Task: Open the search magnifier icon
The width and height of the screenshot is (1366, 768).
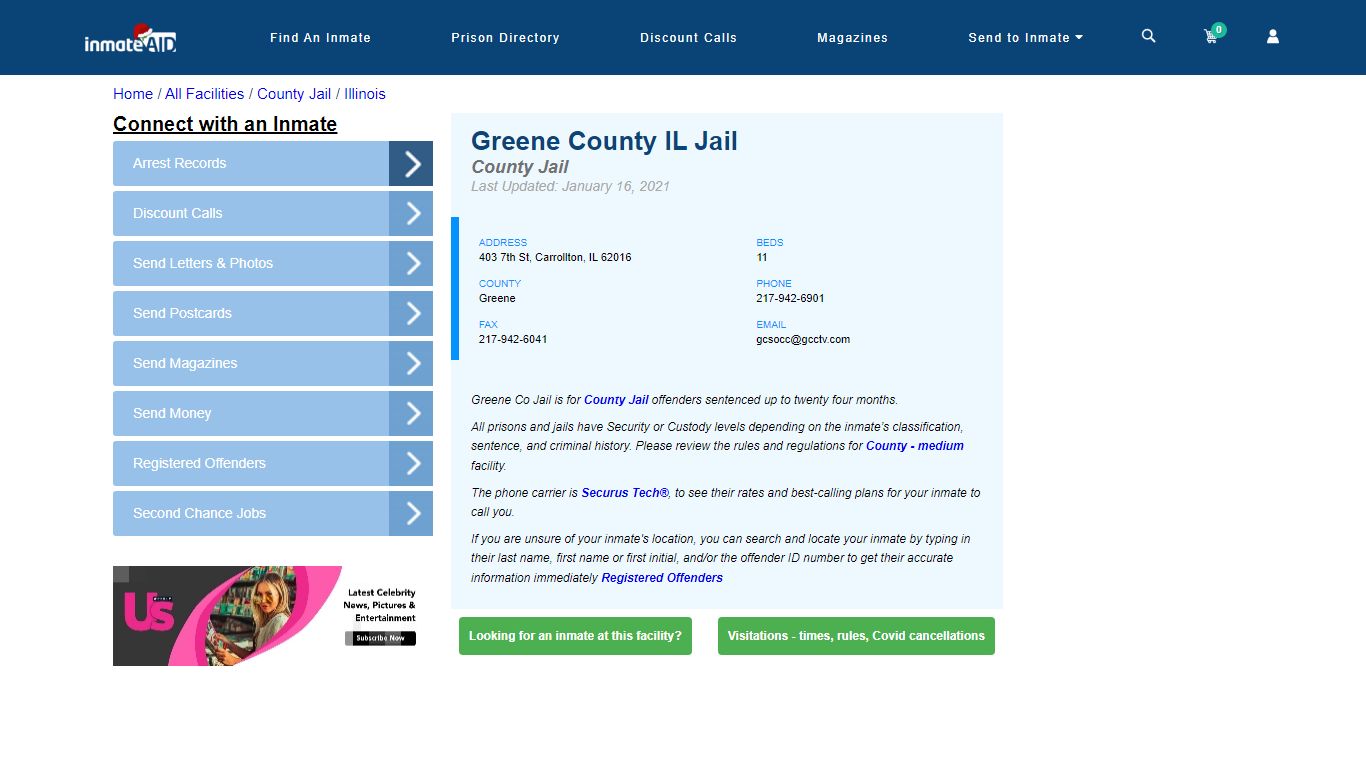Action: coord(1148,36)
